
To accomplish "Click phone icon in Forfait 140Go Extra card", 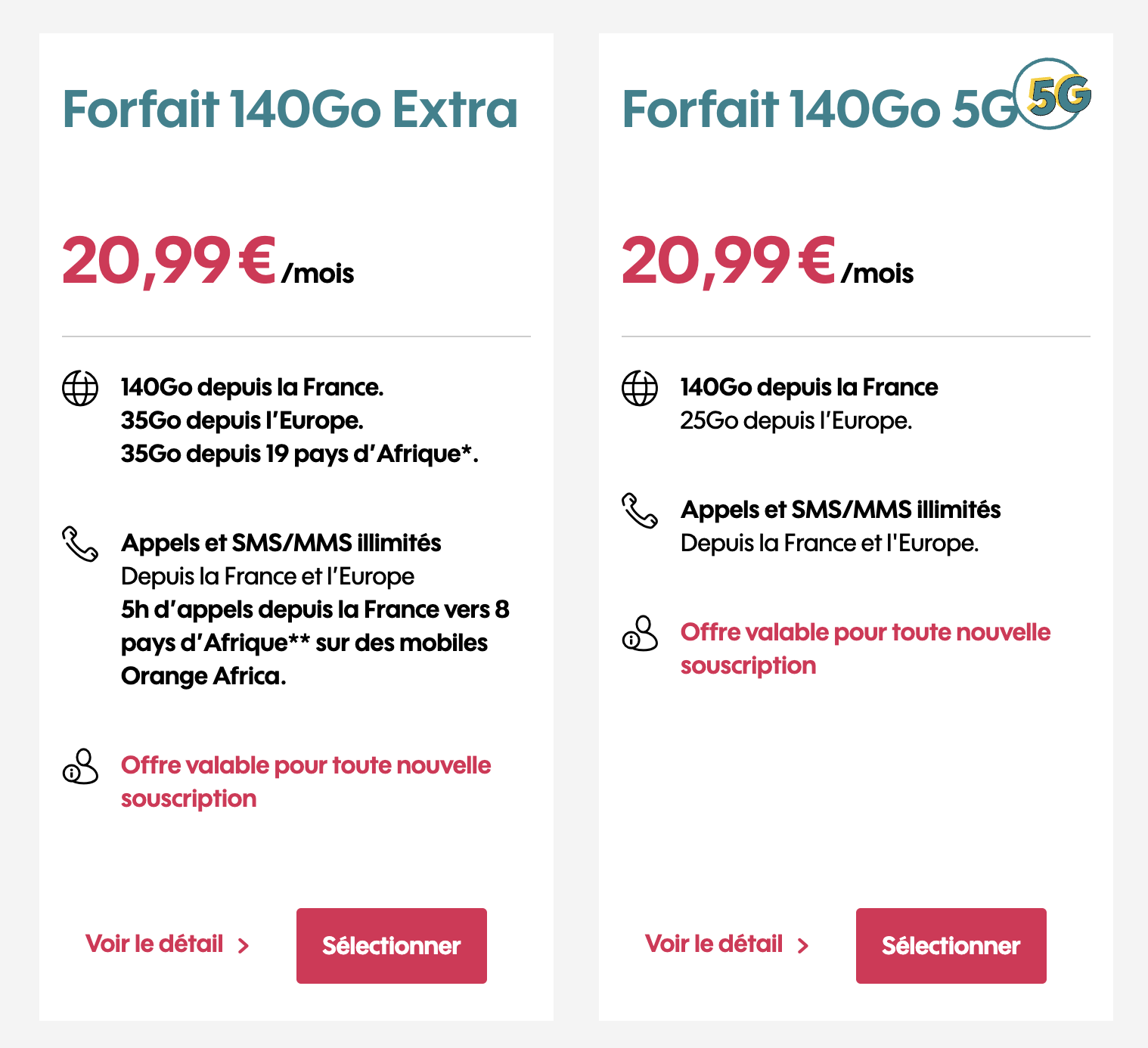I will [x=80, y=544].
